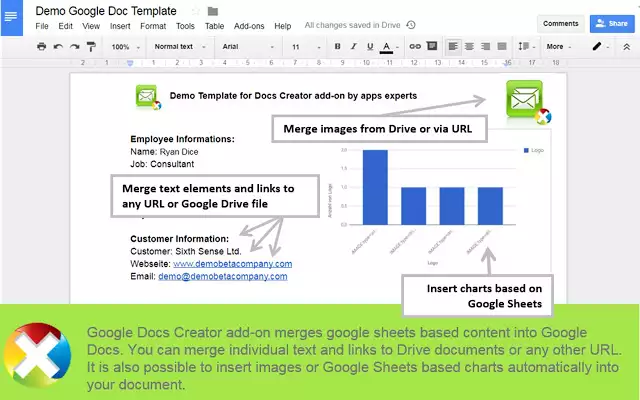640x400 pixels.
Task: Toggle bold formatting
Action: (x=338, y=46)
